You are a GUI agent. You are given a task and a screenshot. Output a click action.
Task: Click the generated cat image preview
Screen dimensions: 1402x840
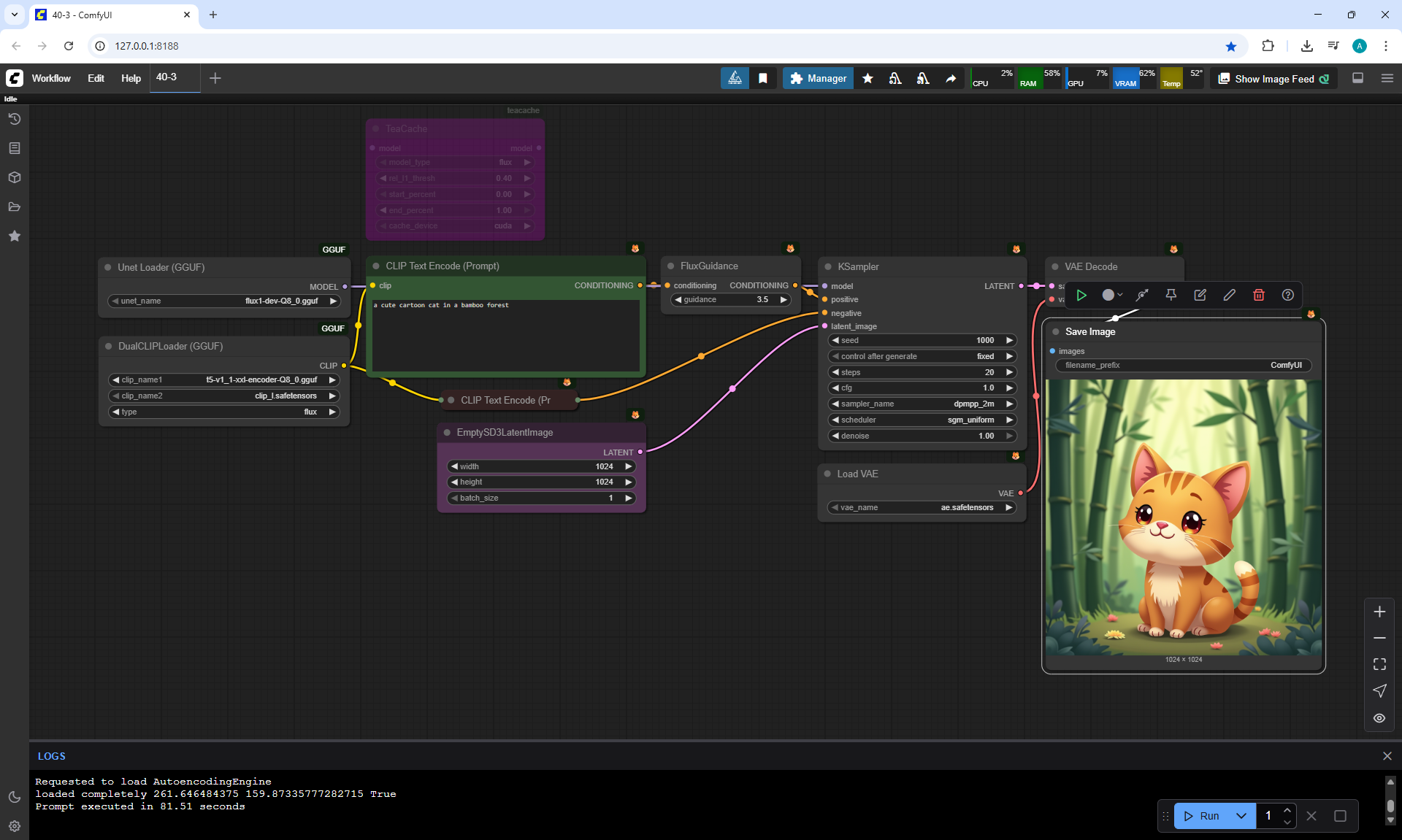tap(1183, 517)
